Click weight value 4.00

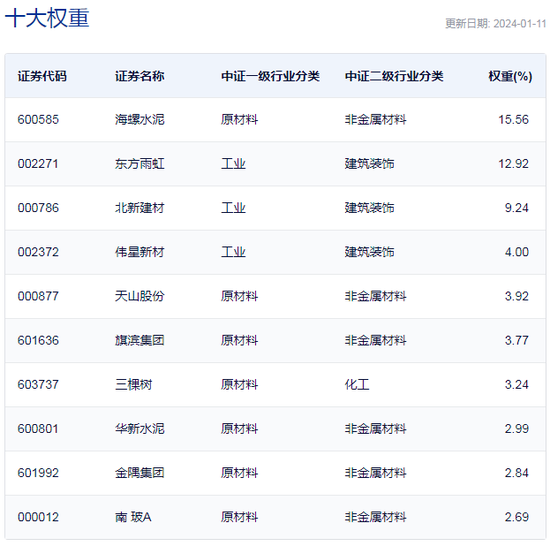[x=516, y=252]
